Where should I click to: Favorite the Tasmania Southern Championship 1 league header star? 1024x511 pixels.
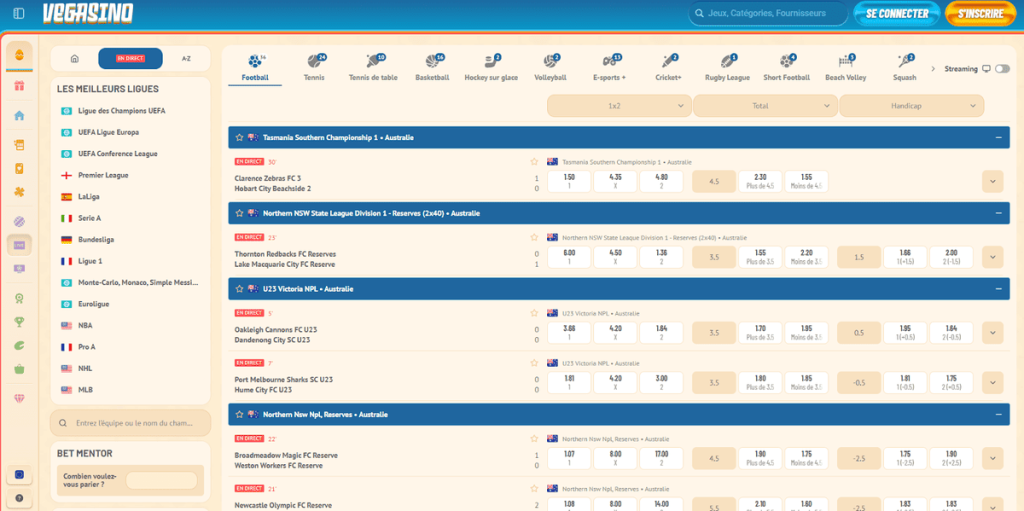pyautogui.click(x=240, y=138)
